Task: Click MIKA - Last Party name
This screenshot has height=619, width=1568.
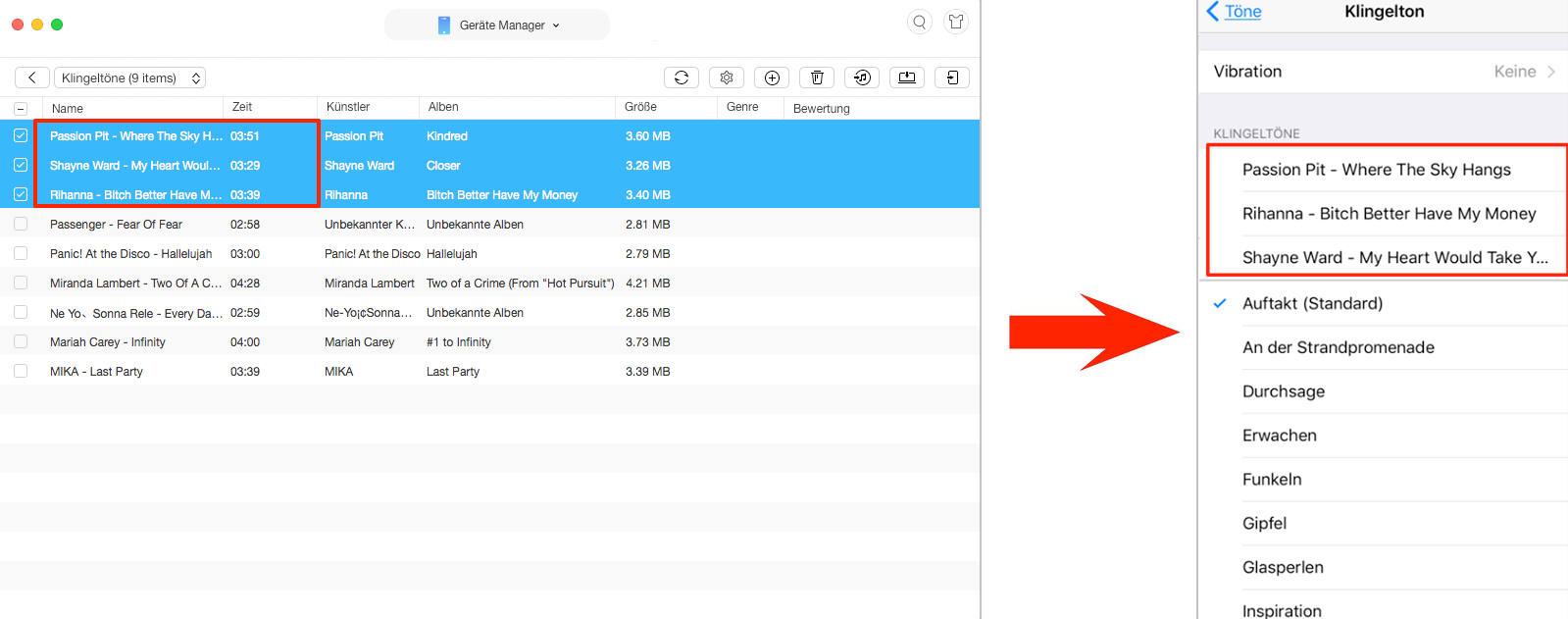Action: click(96, 372)
